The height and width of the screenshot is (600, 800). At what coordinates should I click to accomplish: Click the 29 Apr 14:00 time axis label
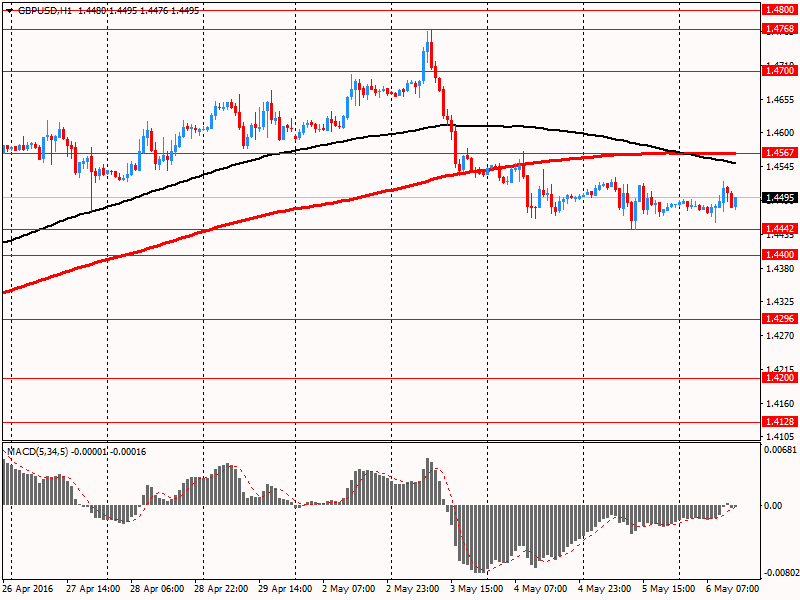click(x=285, y=588)
